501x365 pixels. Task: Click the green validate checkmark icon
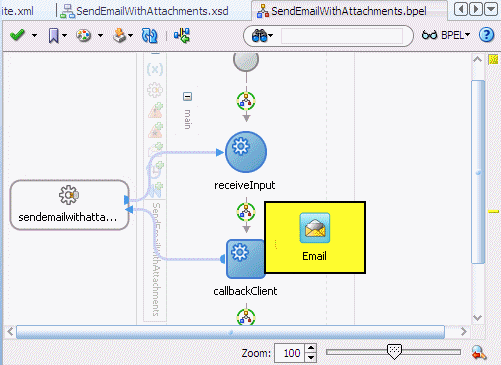click(x=17, y=35)
